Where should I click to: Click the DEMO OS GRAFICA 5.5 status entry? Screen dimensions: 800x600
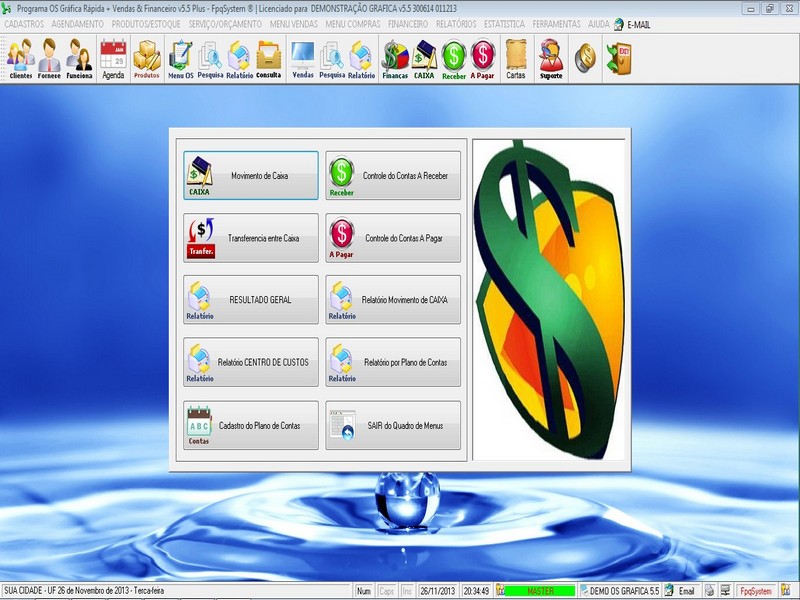point(624,591)
